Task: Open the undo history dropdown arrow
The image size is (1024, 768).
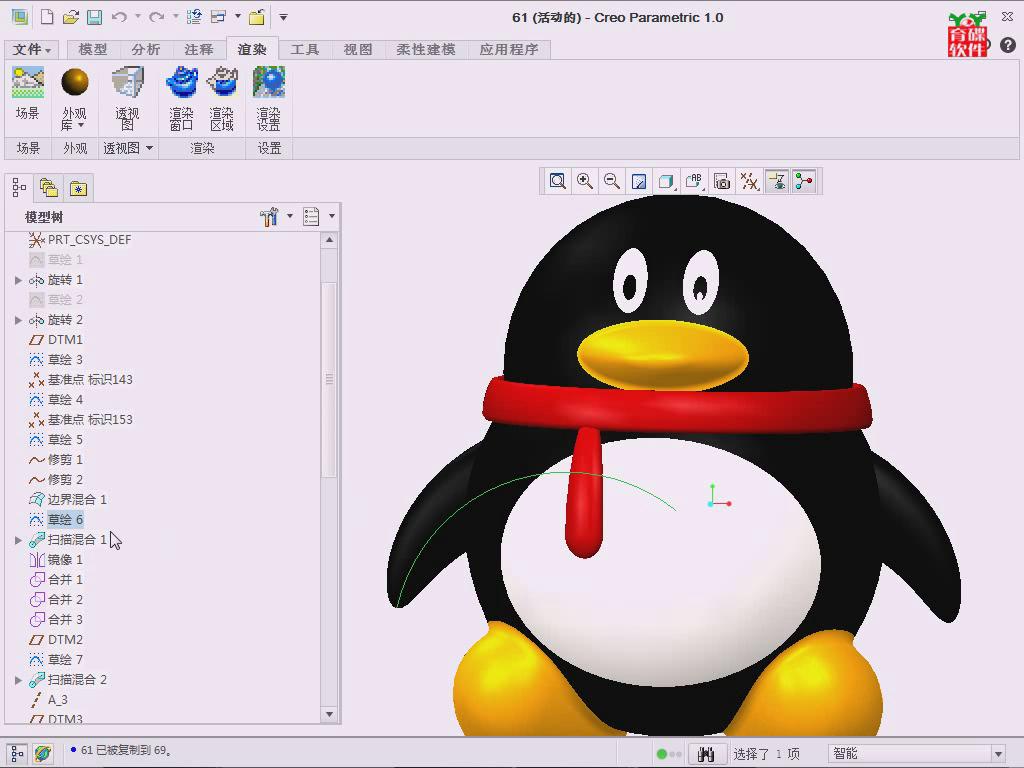Action: coord(138,16)
